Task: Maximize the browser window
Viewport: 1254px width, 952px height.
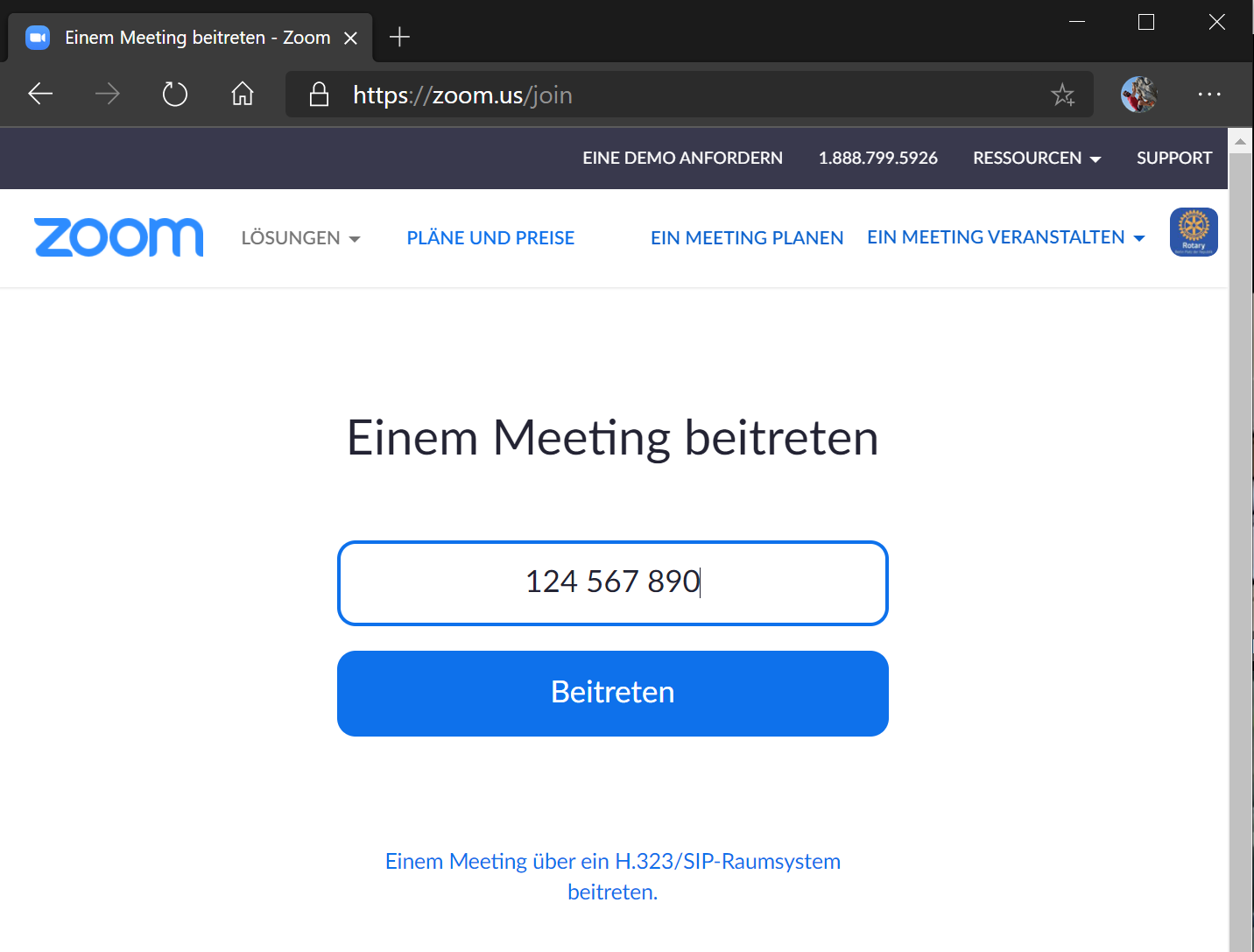Action: [x=1146, y=22]
